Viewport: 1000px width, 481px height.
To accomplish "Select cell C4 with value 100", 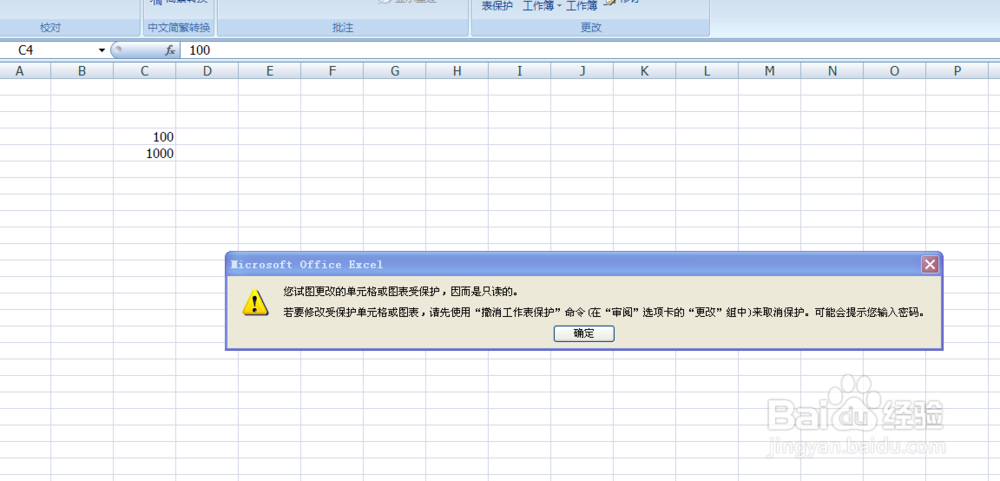I will coord(145,137).
